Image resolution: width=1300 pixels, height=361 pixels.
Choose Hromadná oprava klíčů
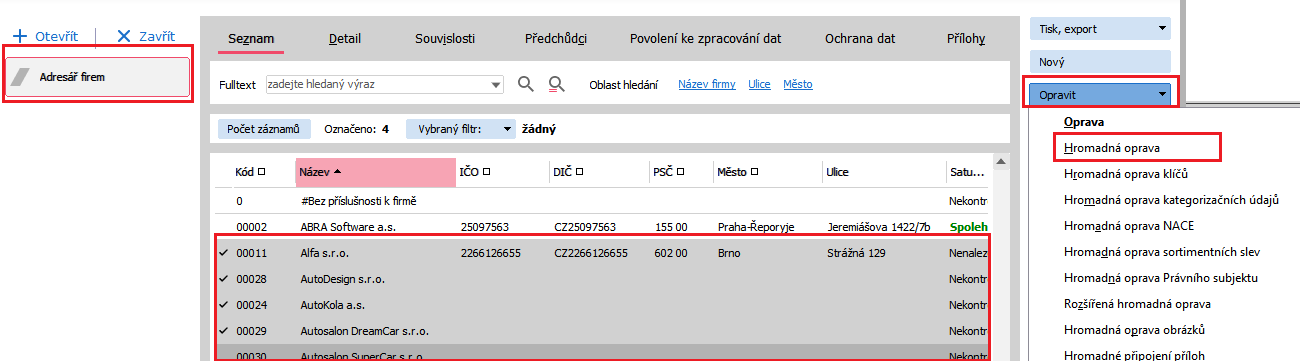pos(1127,173)
